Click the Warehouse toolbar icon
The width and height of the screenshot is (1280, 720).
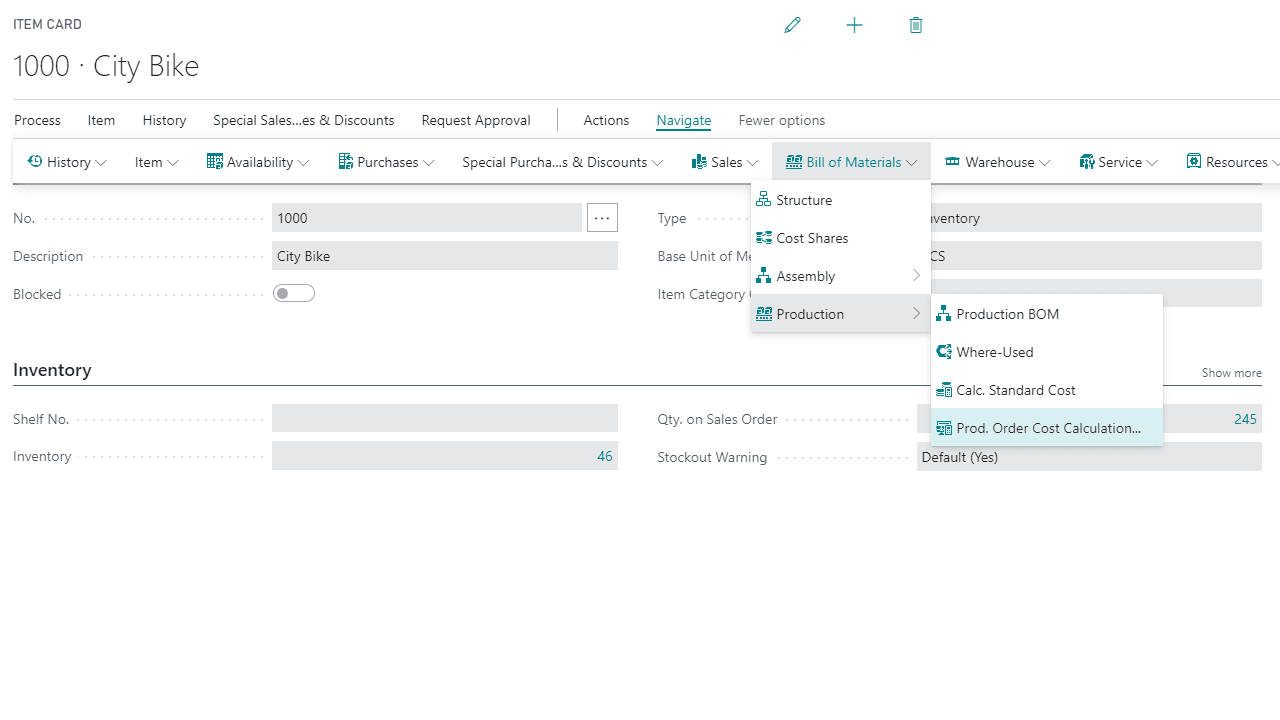[x=953, y=162]
